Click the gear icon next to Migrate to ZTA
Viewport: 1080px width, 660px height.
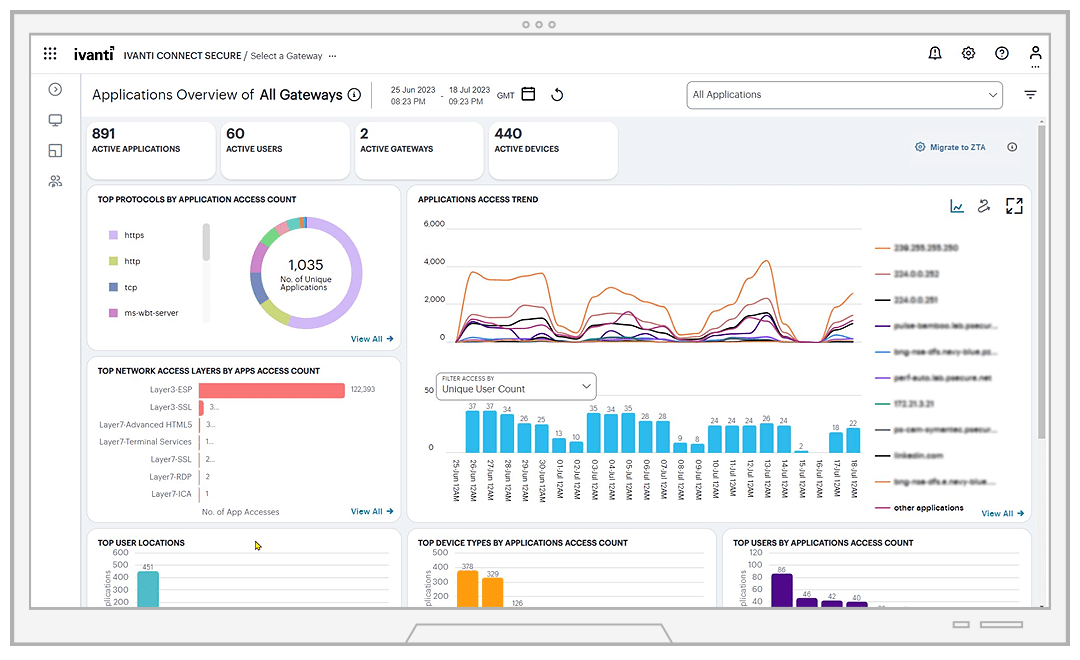pos(920,147)
